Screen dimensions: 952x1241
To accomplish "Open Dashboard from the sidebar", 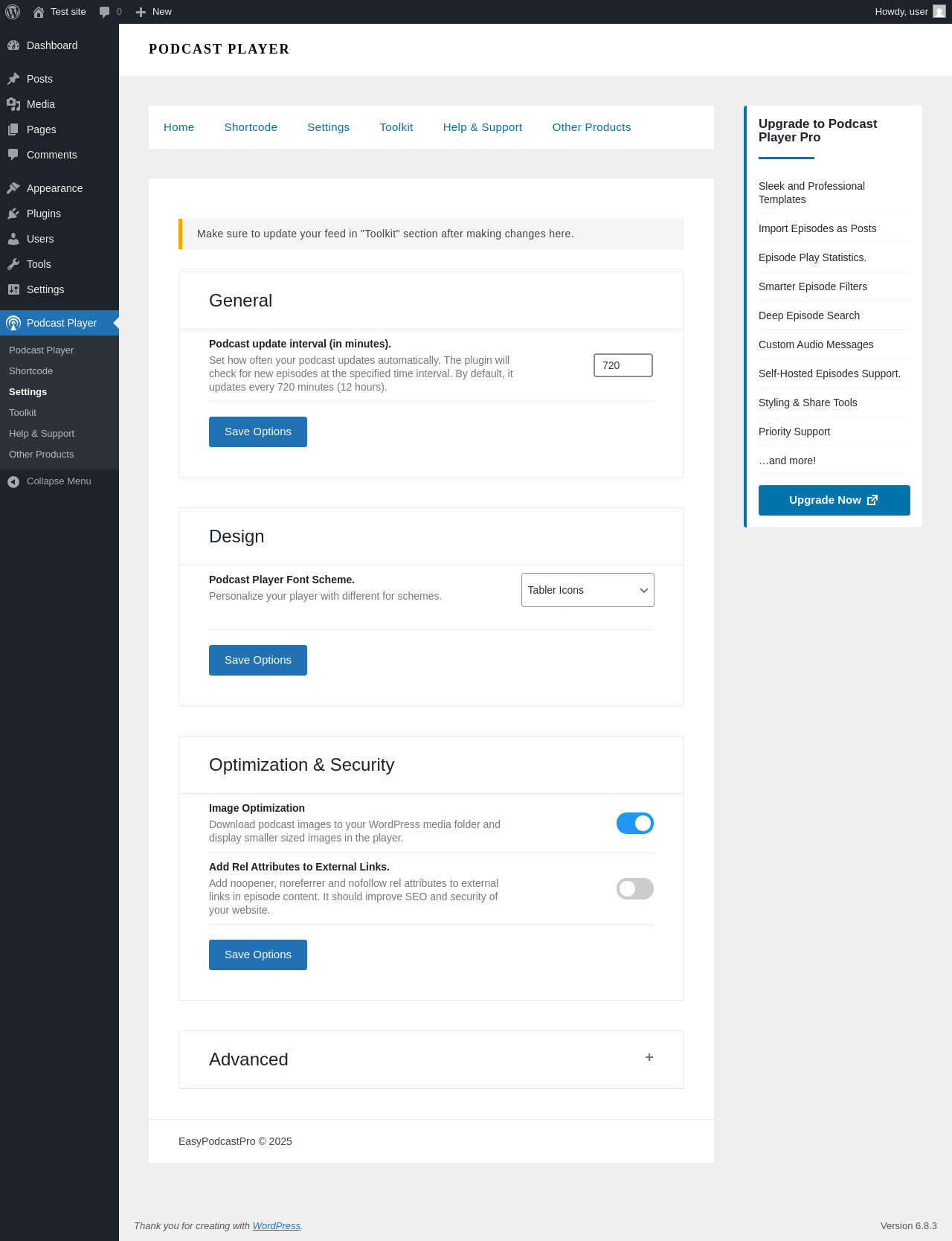I will tap(52, 45).
